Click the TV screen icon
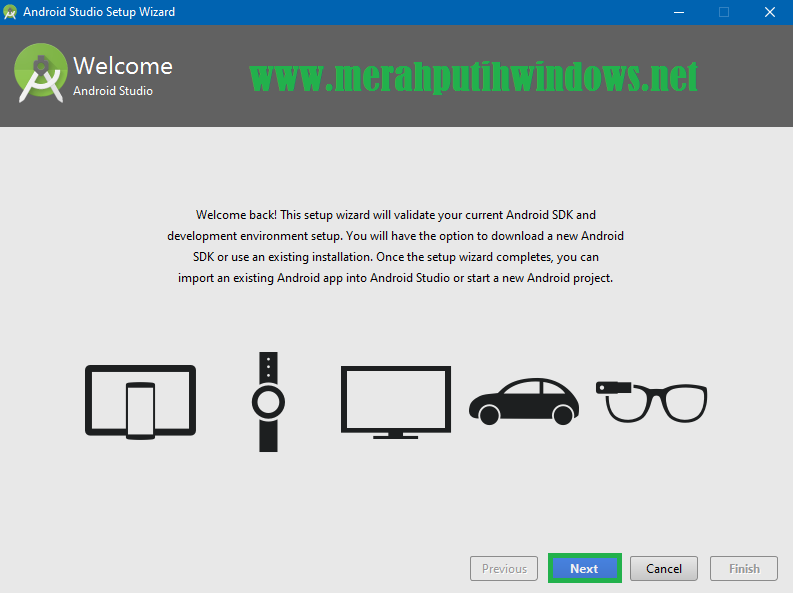The height and width of the screenshot is (593, 793). click(x=396, y=402)
